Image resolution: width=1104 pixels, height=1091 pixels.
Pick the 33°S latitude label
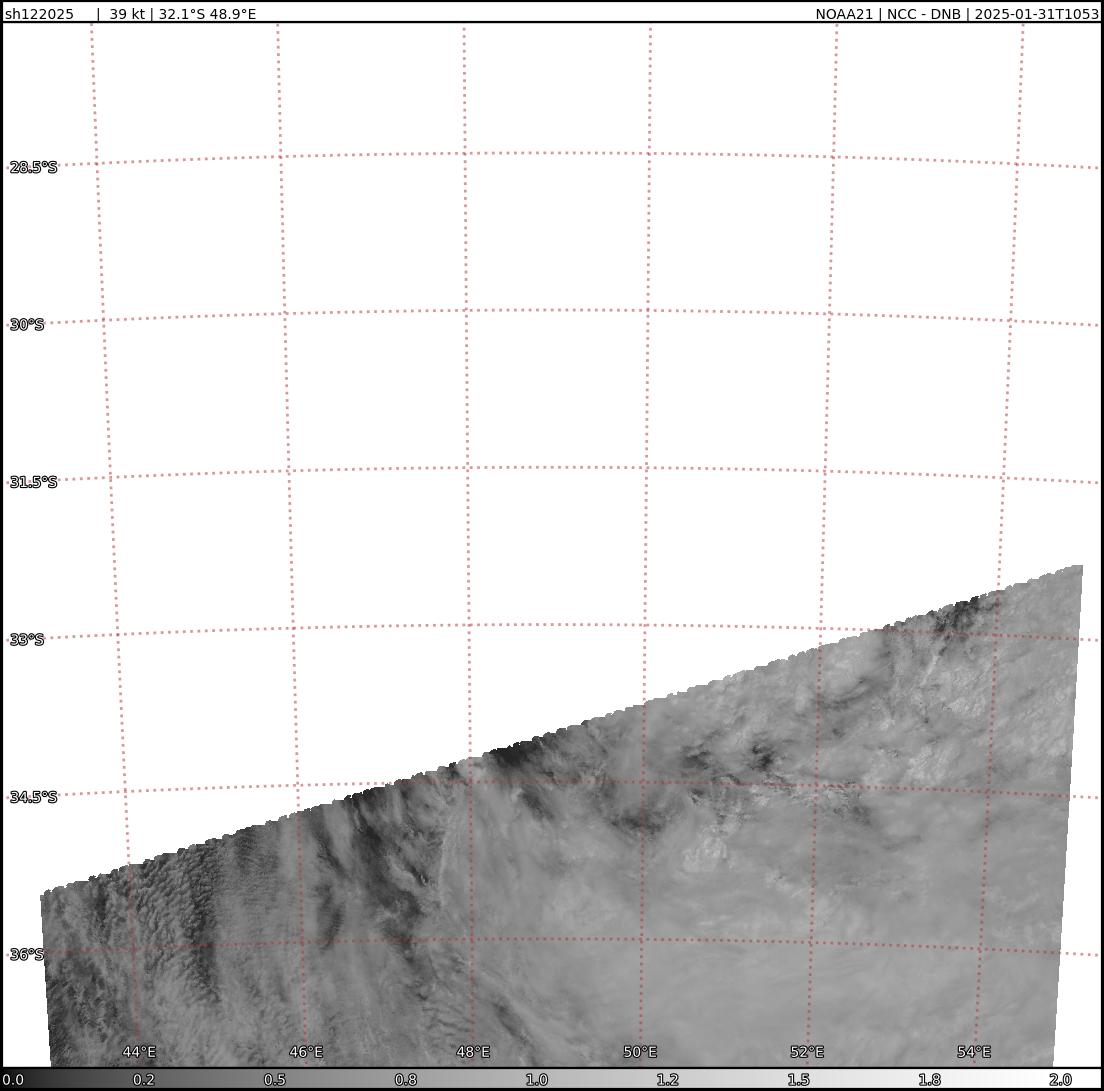tap(27, 640)
